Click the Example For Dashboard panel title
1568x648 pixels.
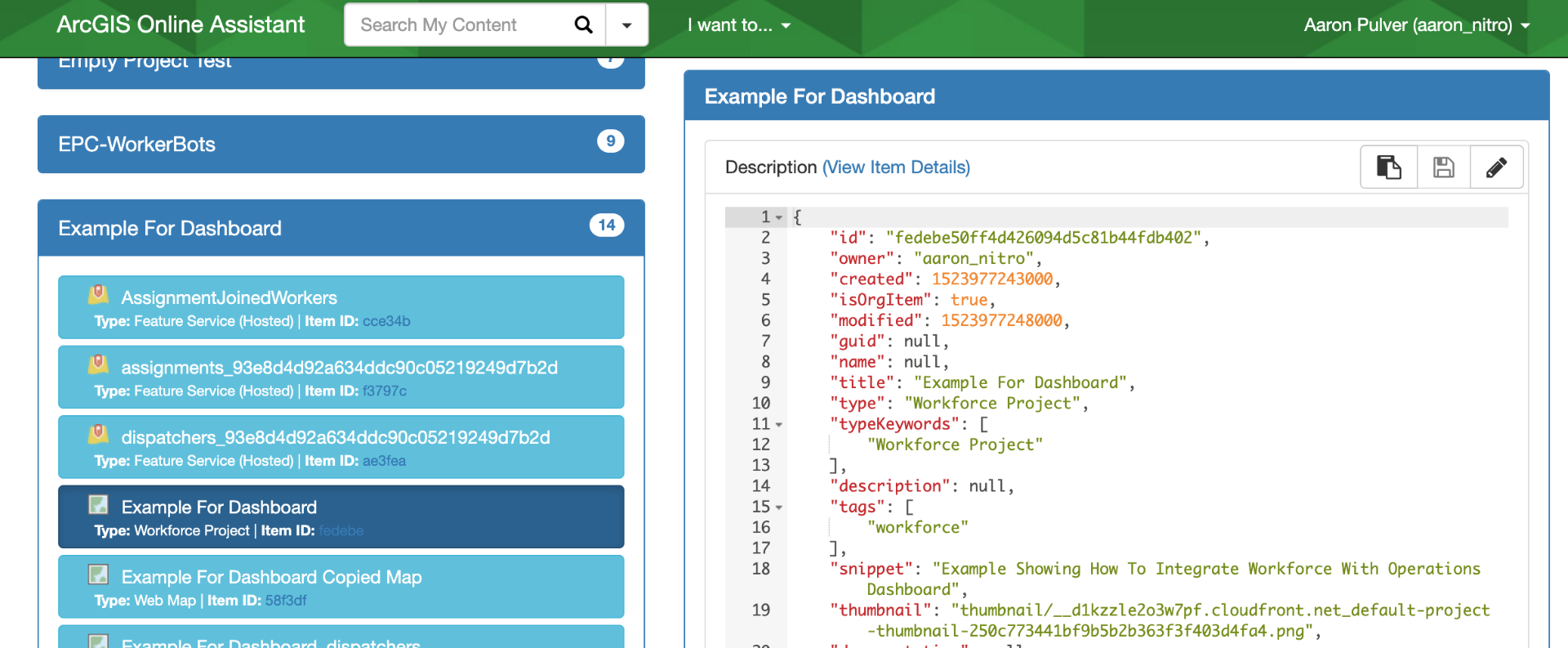(820, 96)
